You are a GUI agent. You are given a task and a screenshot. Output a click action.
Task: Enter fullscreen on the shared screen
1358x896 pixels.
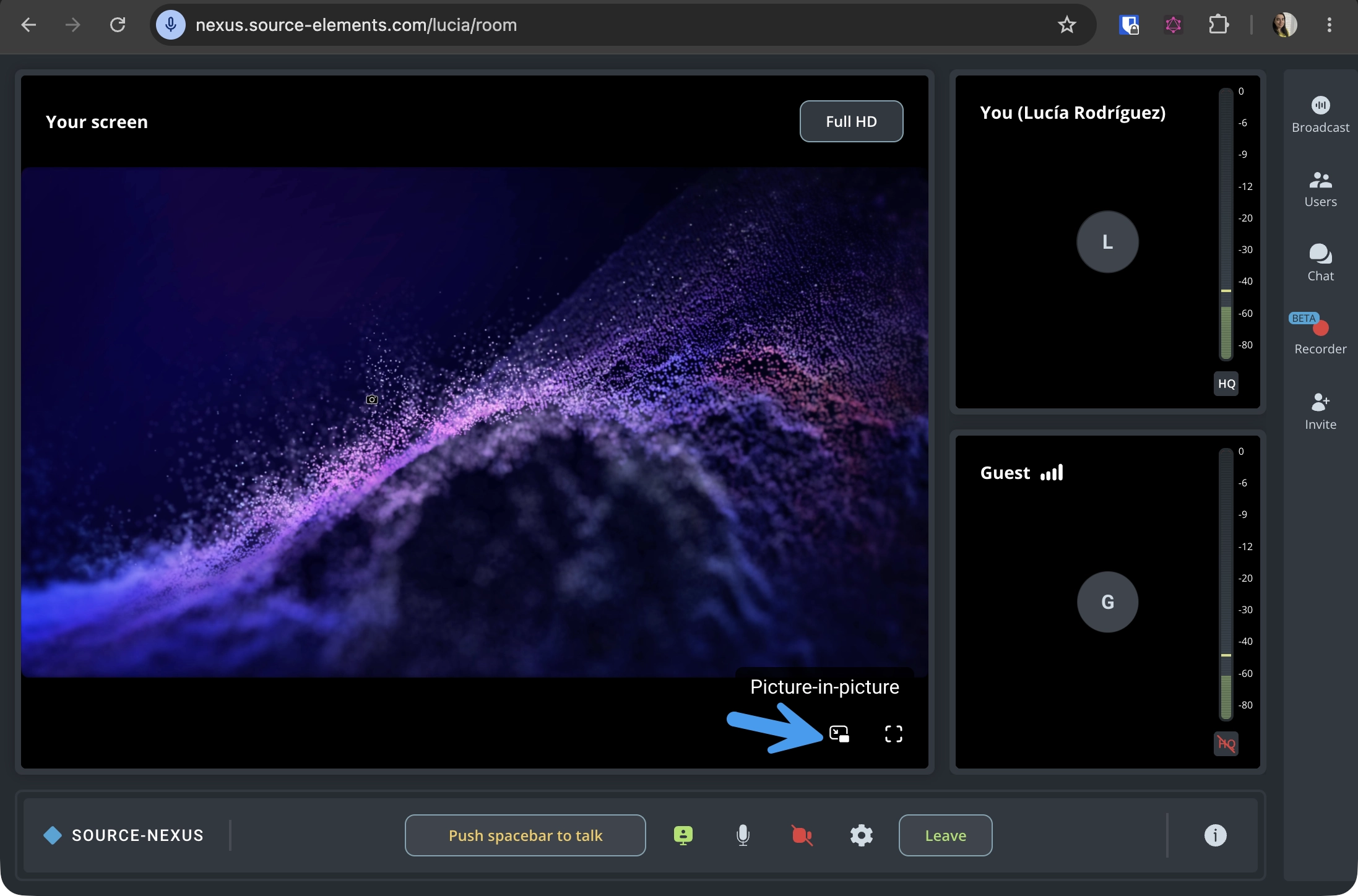893,734
